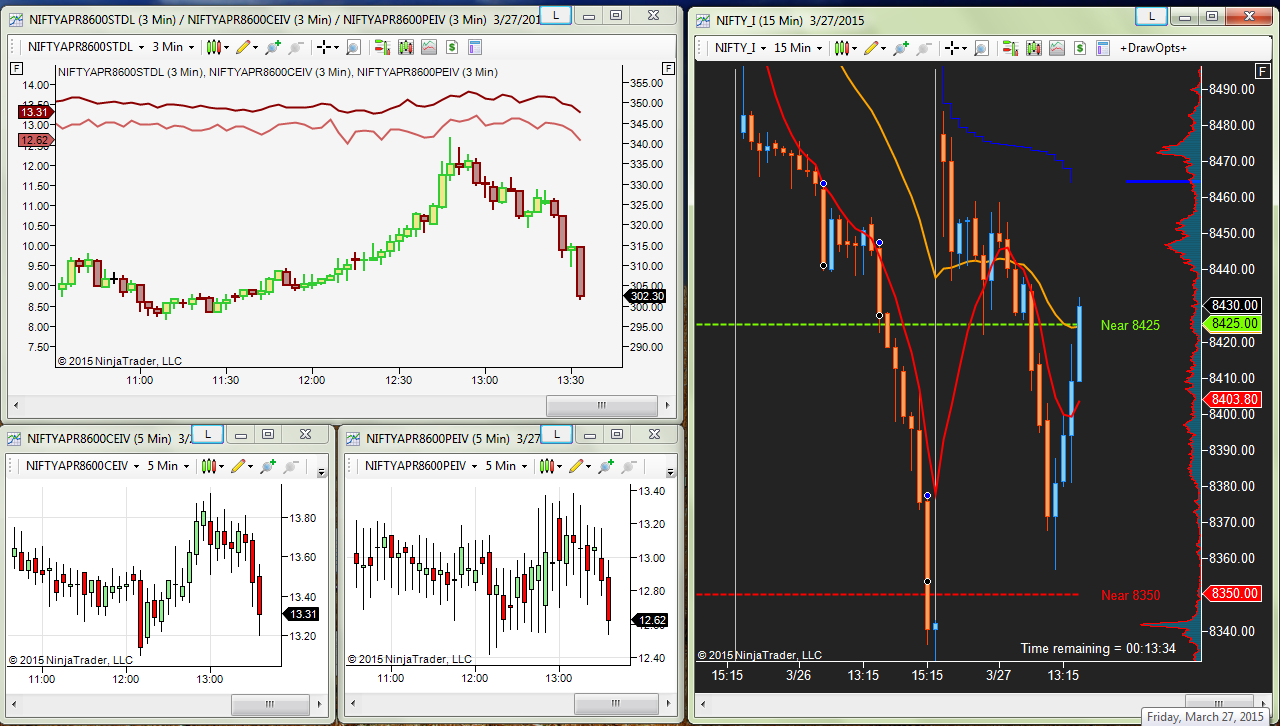
Task: Toggle the L link button on STDL window
Action: click(555, 15)
